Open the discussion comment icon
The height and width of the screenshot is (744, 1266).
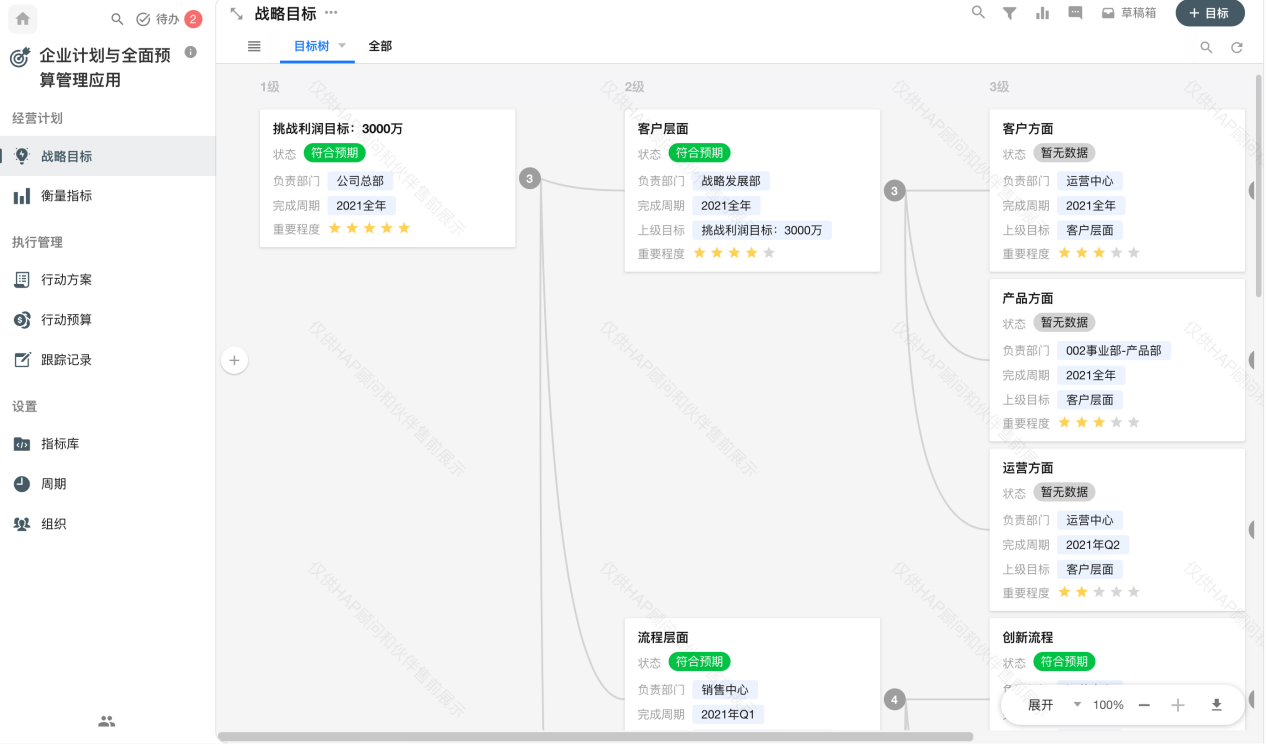1076,13
